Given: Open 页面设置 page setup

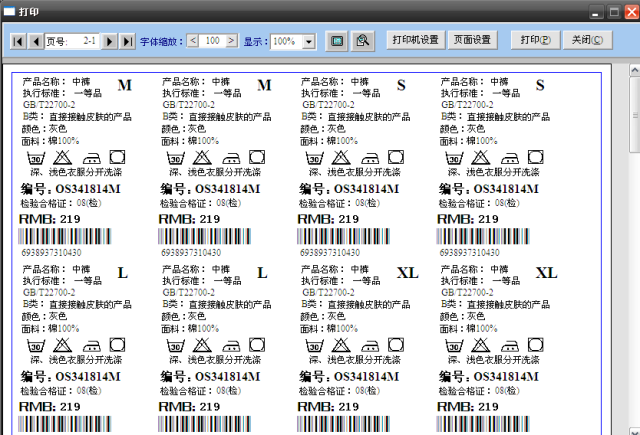Looking at the screenshot, I should [472, 40].
